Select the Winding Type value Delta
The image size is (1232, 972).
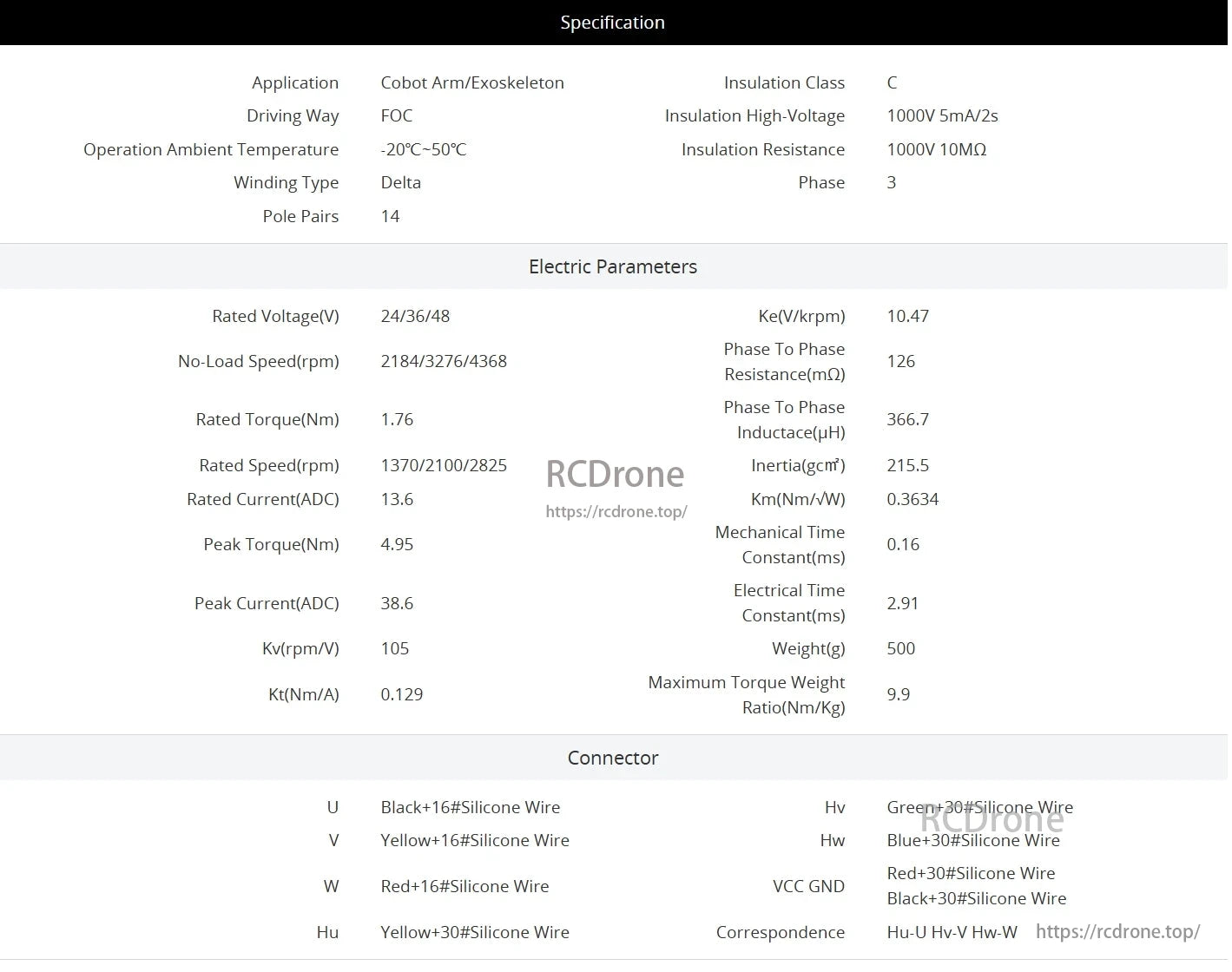400,182
